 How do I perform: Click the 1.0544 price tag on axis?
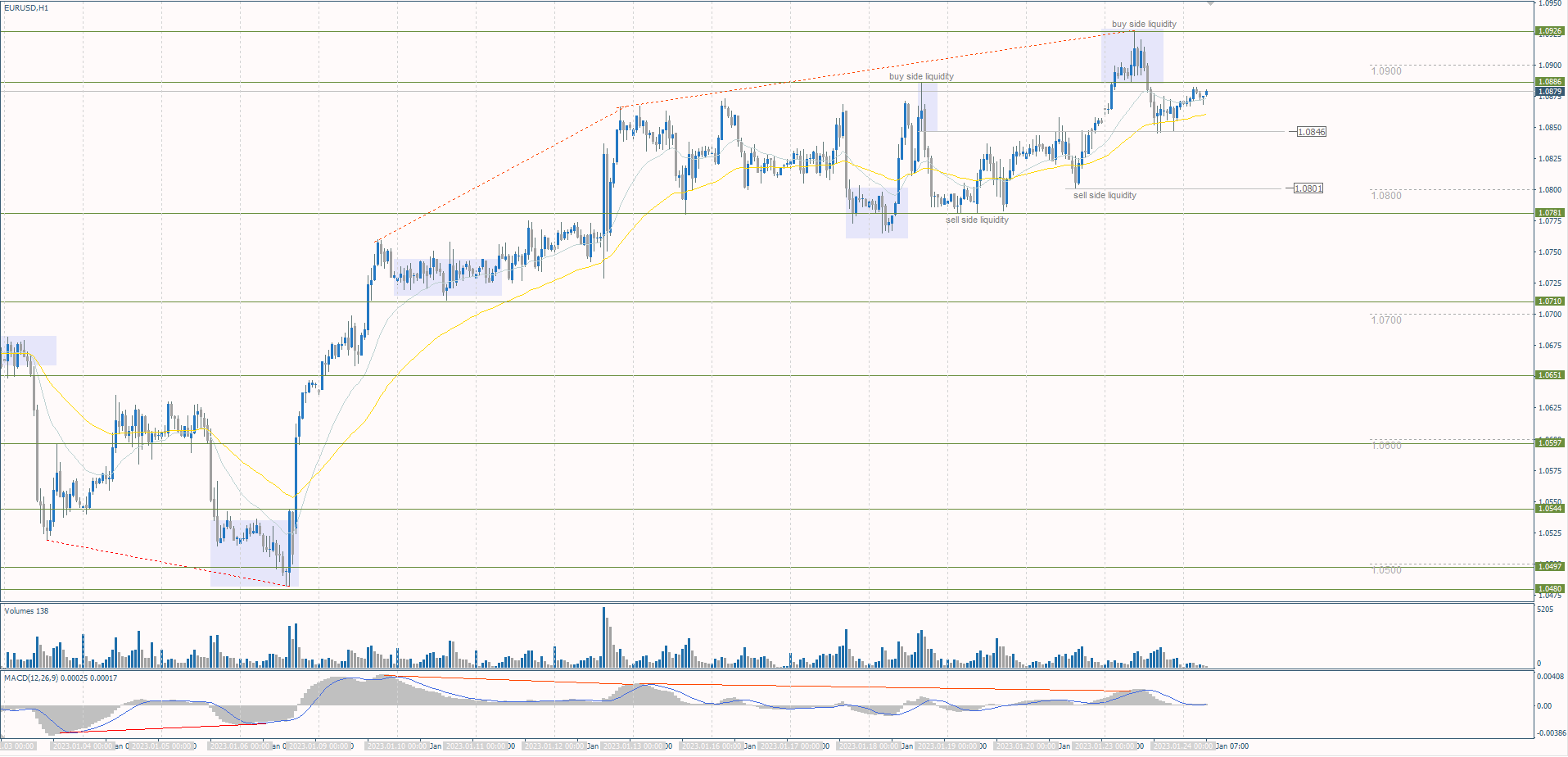(1550, 509)
